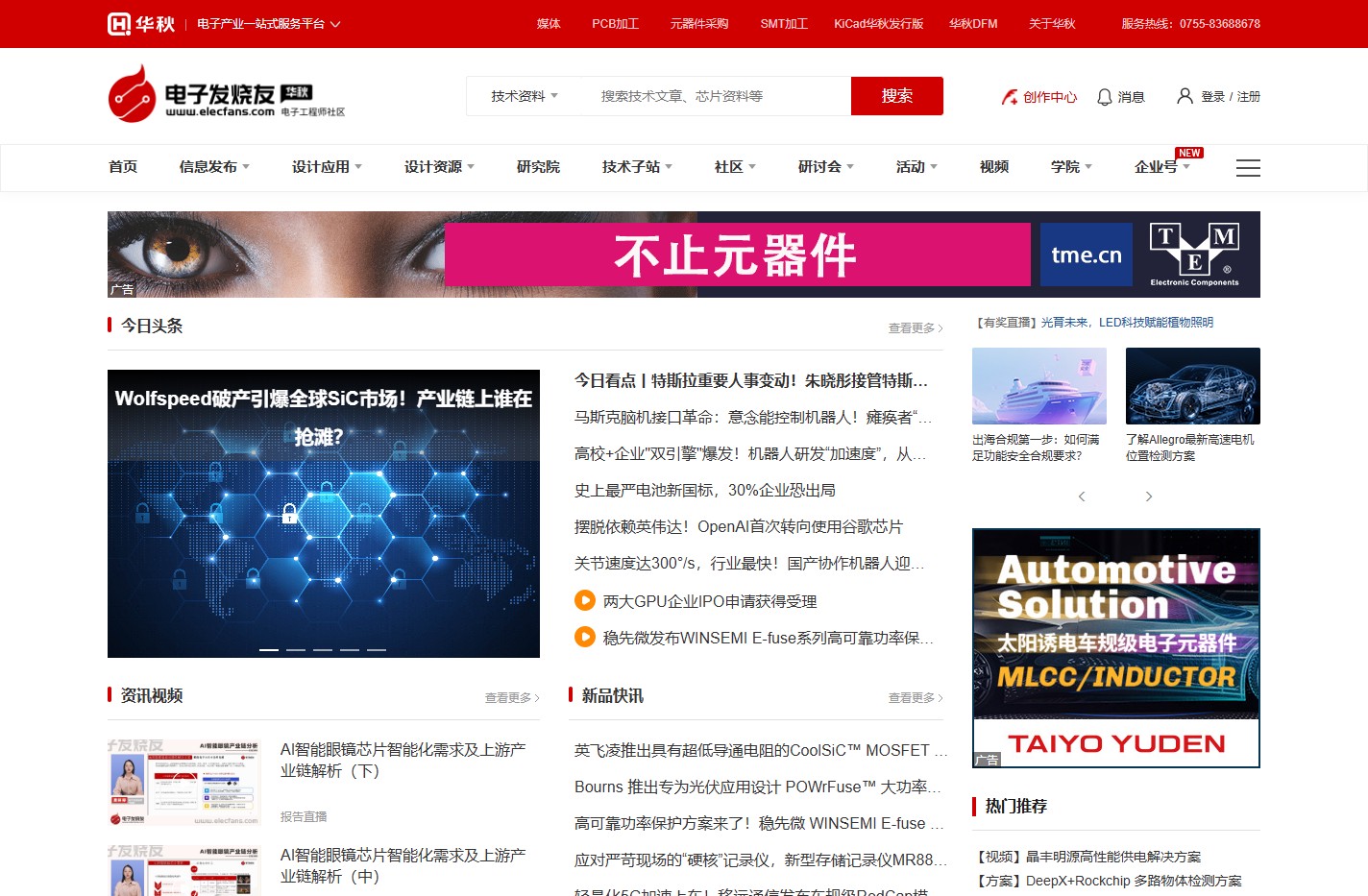Click 查看更多 beside 今日头条
Image resolution: width=1368 pixels, height=896 pixels.
916,328
